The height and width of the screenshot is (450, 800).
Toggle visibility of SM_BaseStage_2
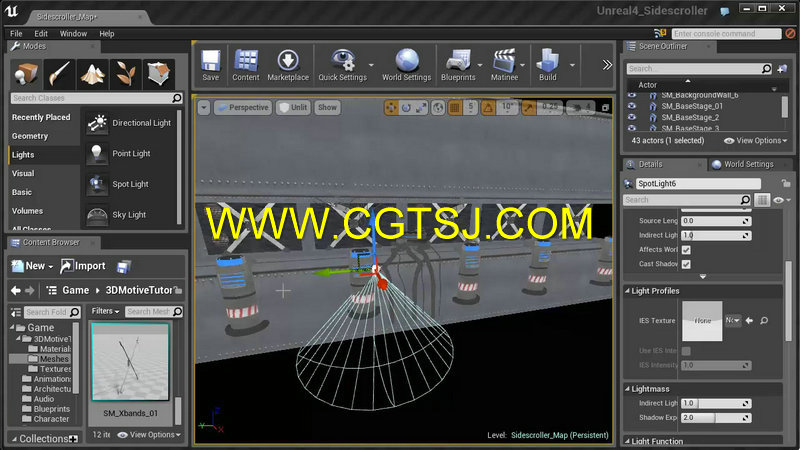(x=632, y=117)
